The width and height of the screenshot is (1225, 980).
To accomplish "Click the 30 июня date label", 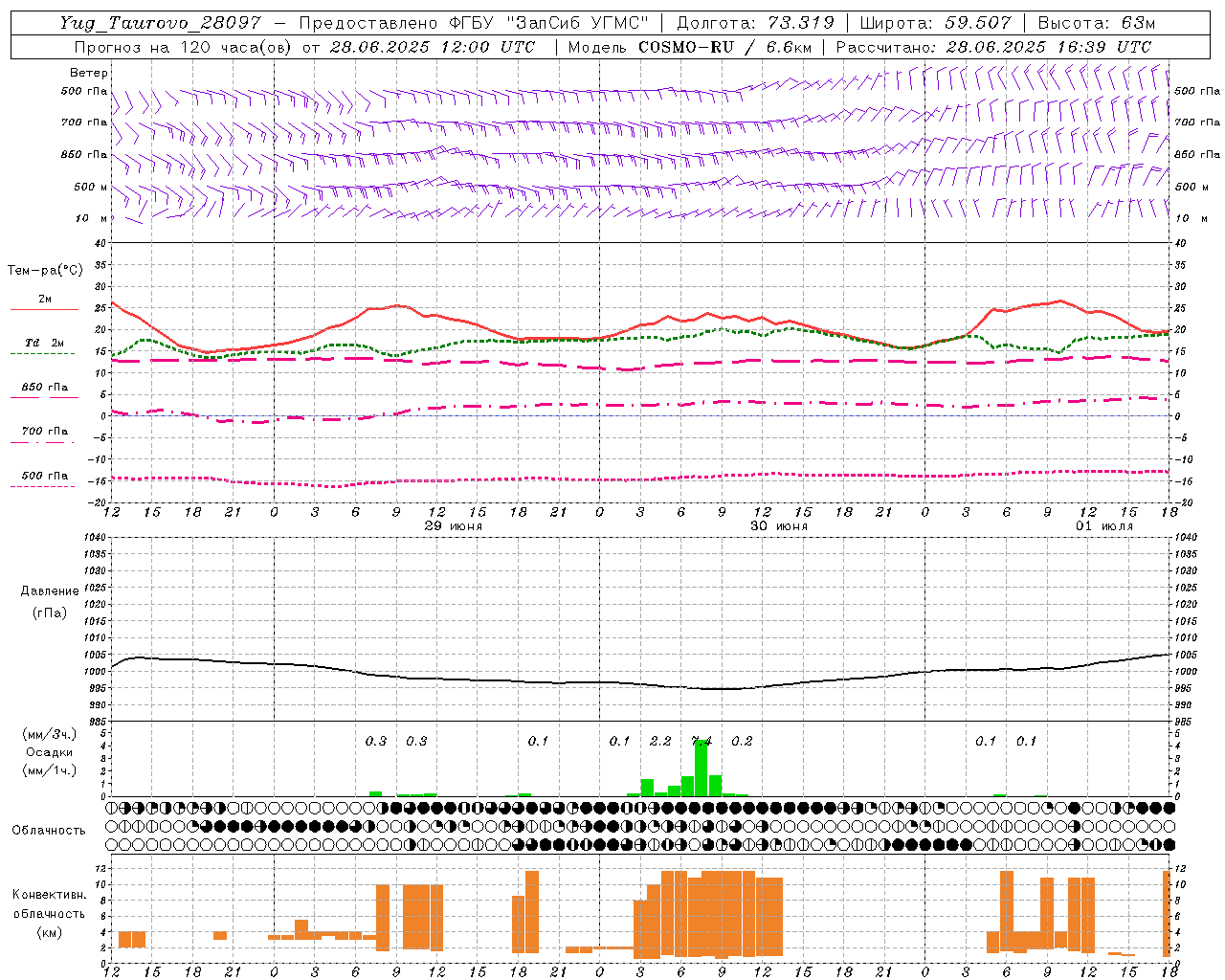I will point(778,526).
